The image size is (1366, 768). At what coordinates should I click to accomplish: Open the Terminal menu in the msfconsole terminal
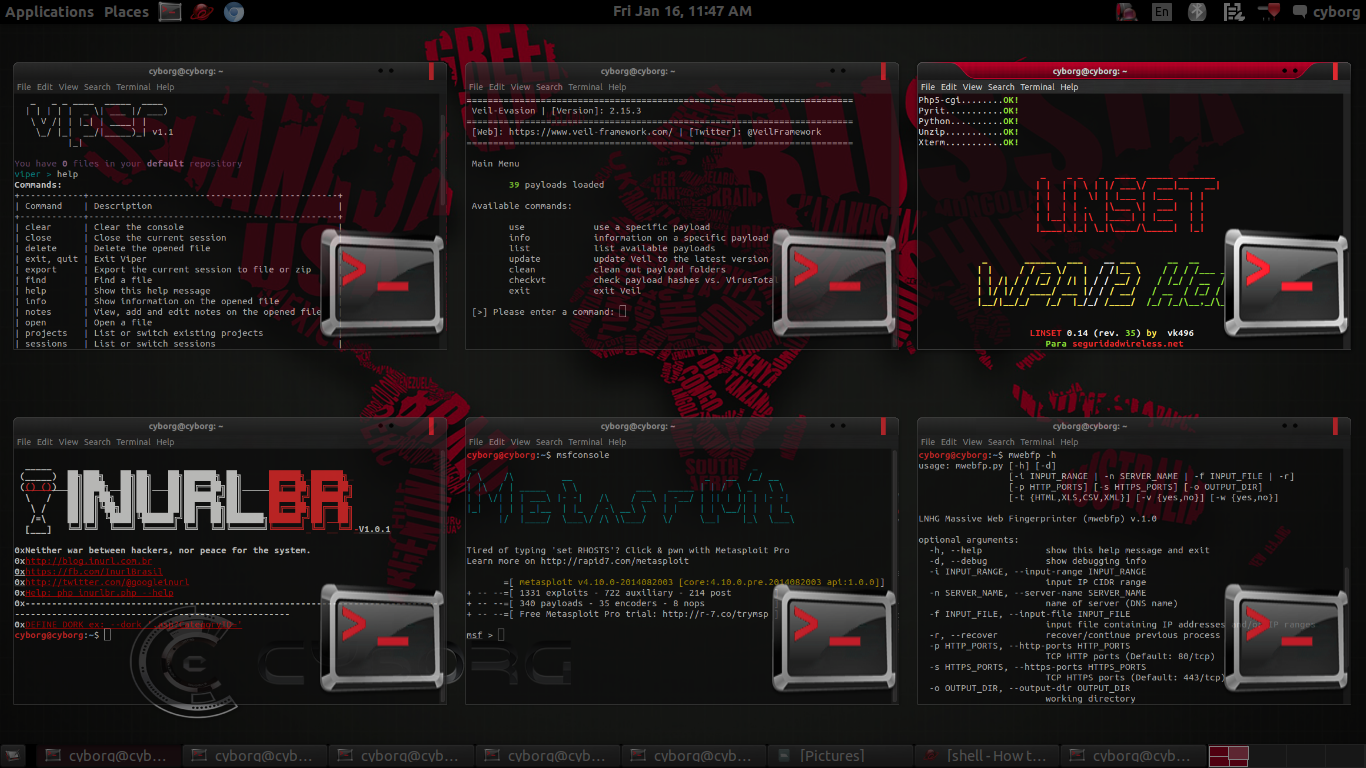pos(585,441)
